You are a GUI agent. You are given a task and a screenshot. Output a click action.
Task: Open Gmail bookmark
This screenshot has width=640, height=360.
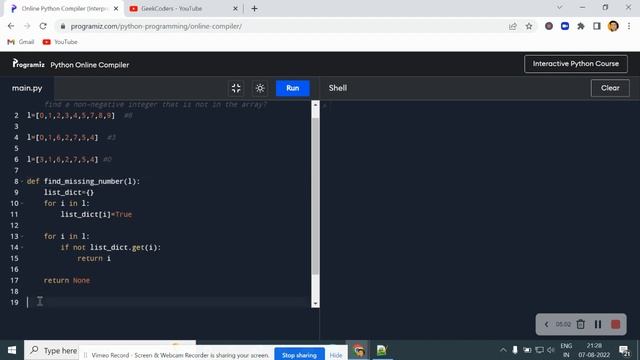21,42
